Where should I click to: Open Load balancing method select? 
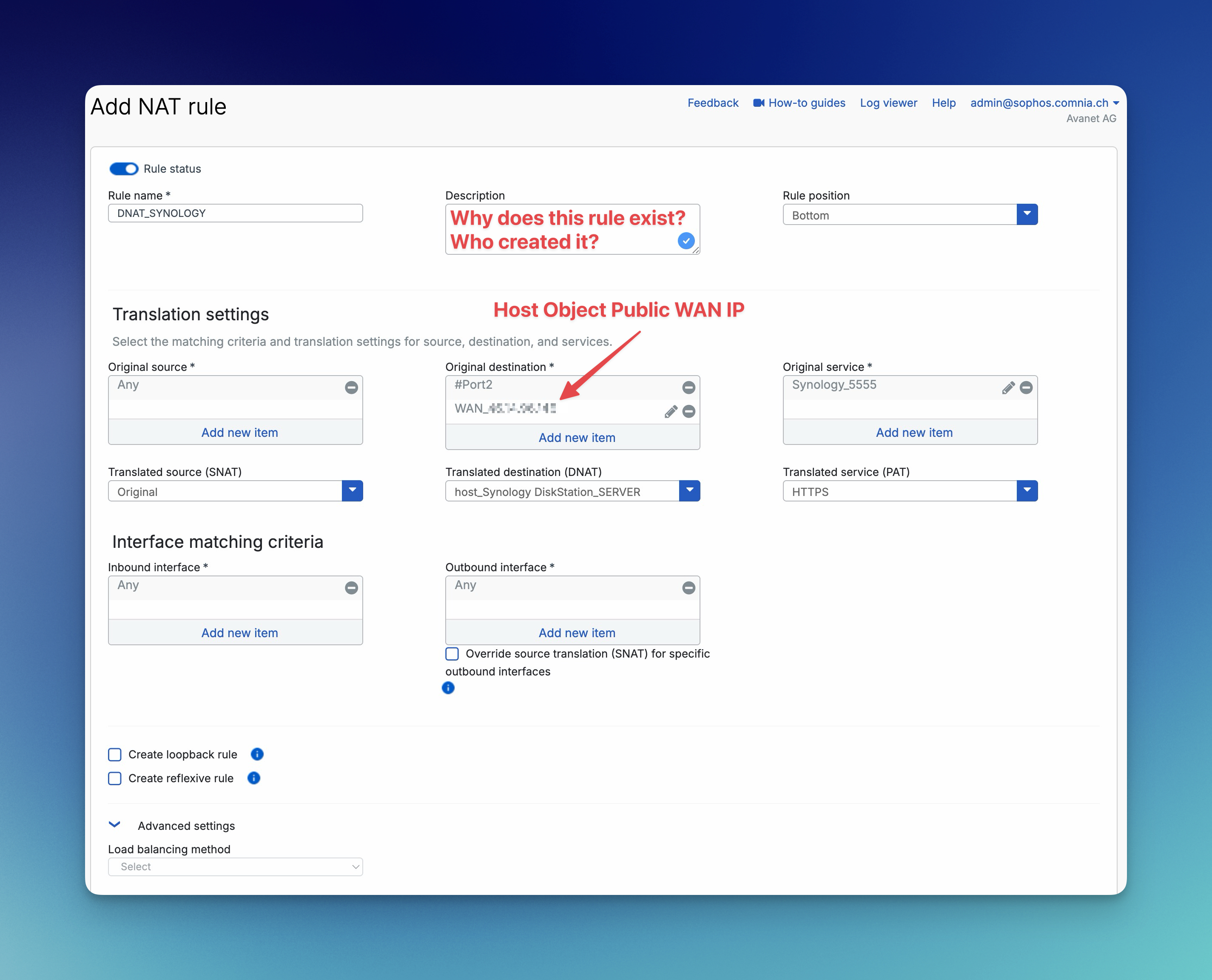pyautogui.click(x=235, y=866)
